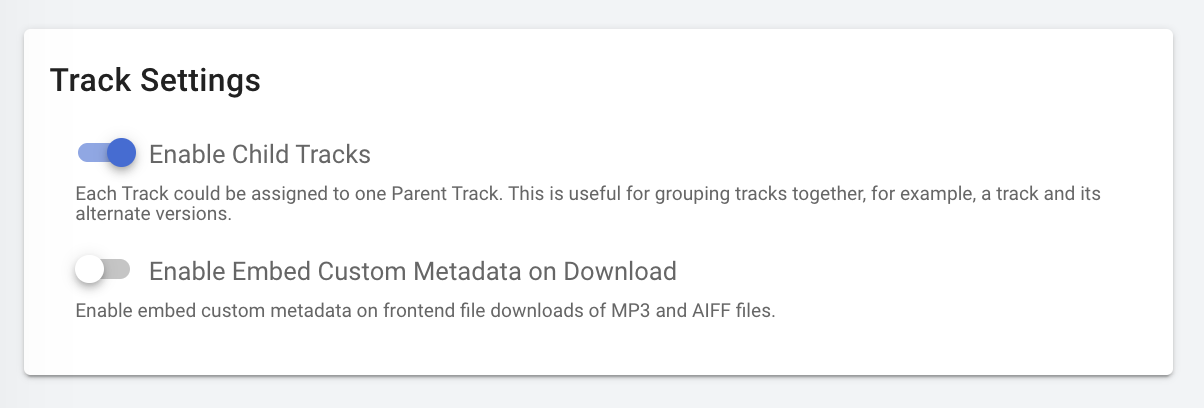Click the white knob of Embed Metadata switch
This screenshot has width=1204, height=408.
(90, 269)
